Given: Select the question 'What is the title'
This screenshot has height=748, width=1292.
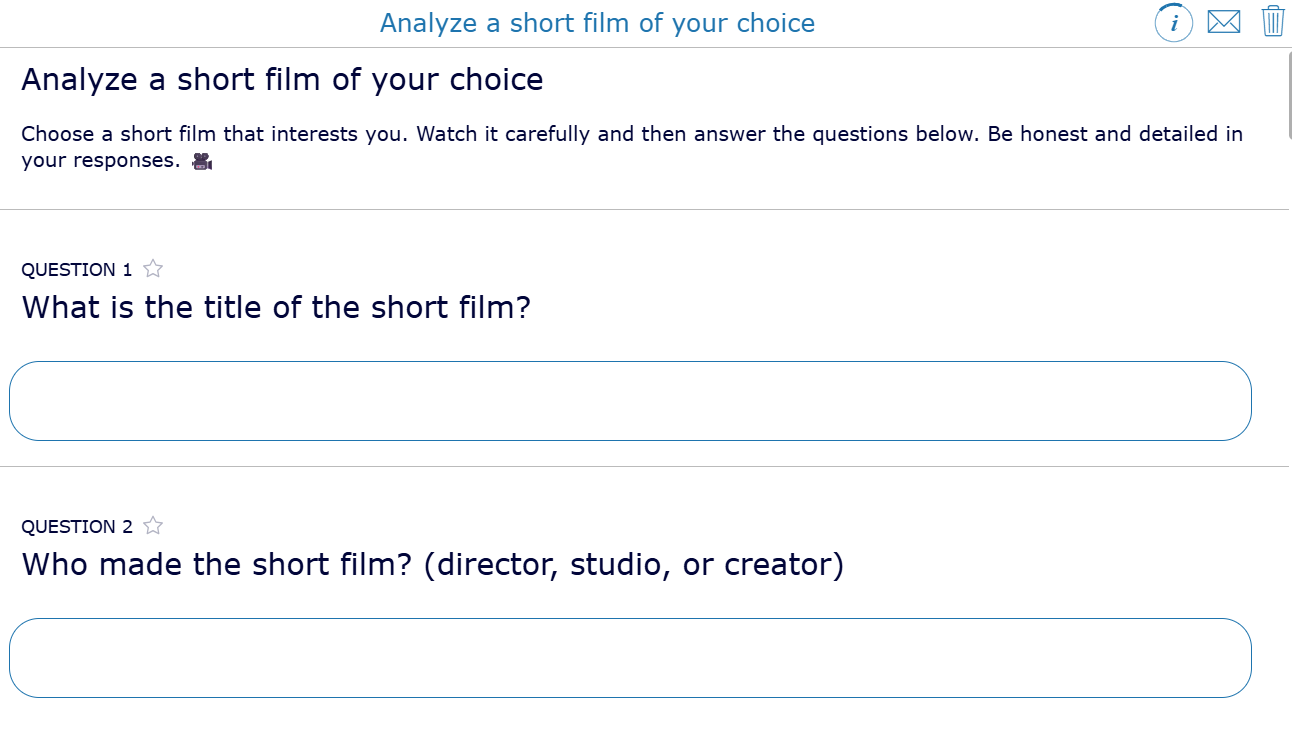Looking at the screenshot, I should 277,307.
